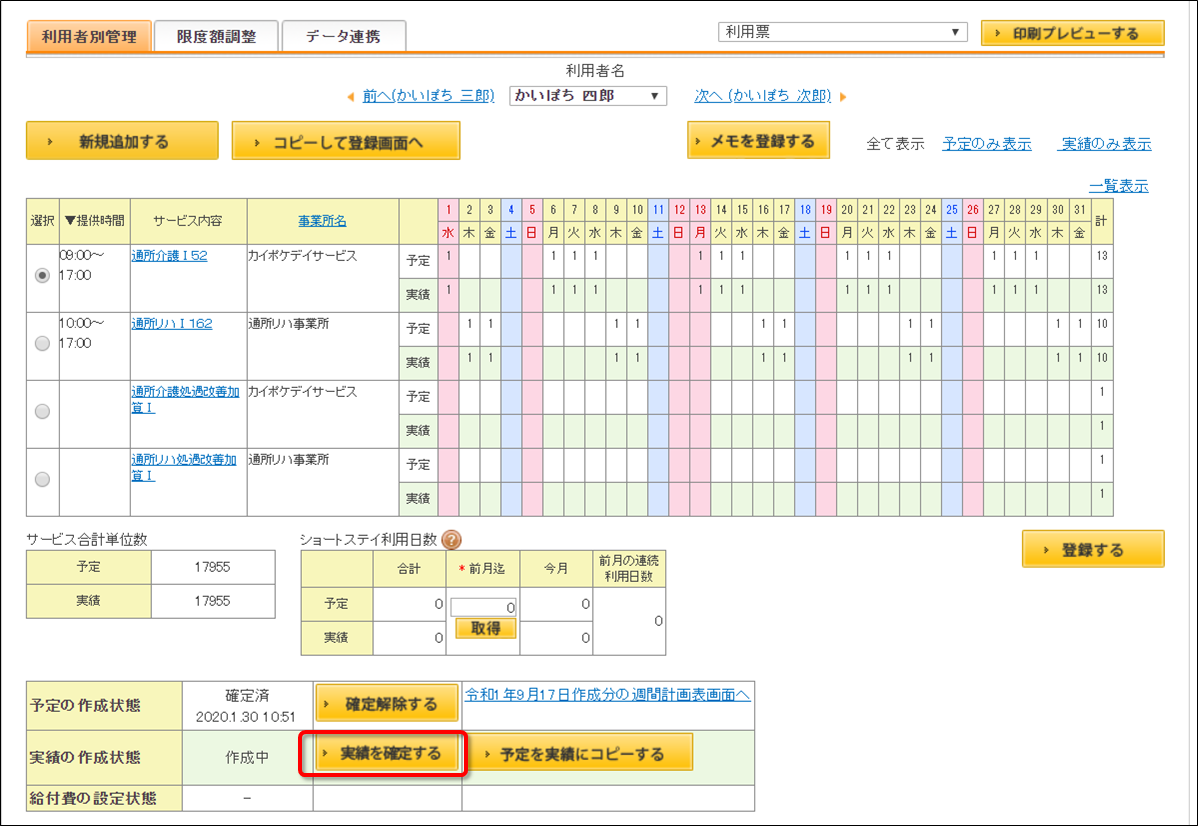Image resolution: width=1198 pixels, height=826 pixels.
Task: Click コピーして登録画面へ button
Action: (x=345, y=141)
